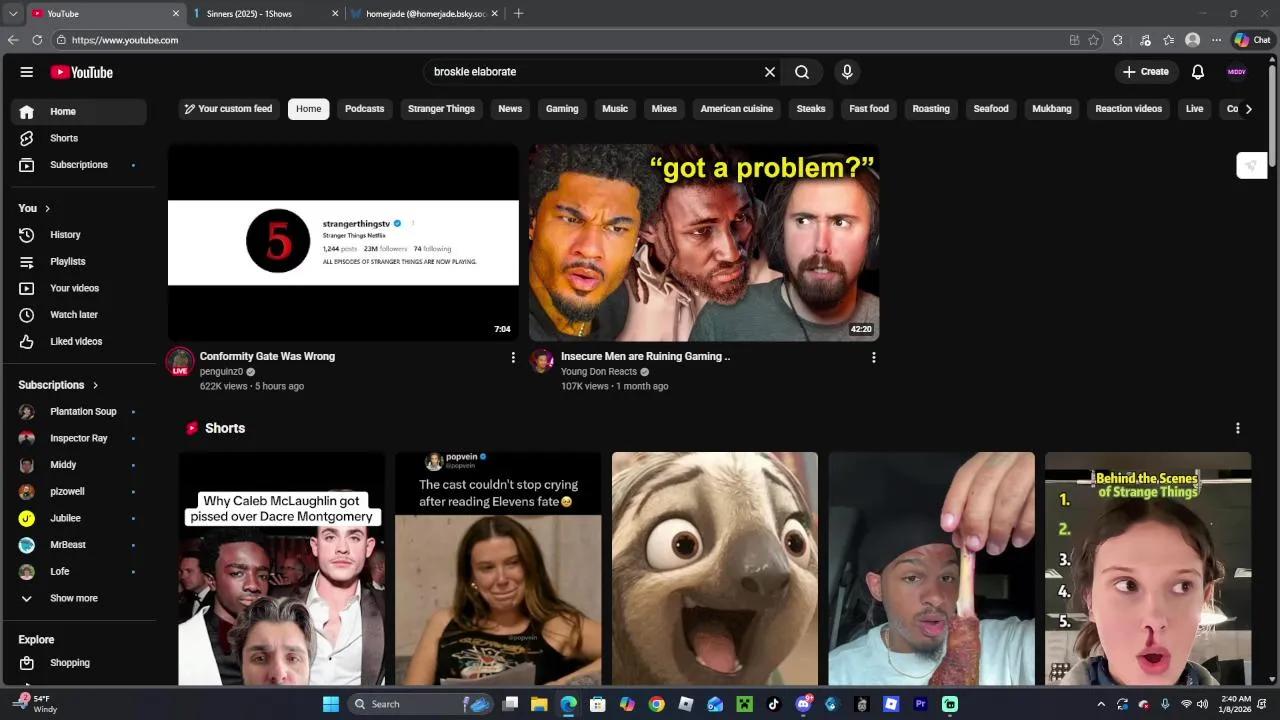Open the sloth Short thumbnail

[x=715, y=569]
